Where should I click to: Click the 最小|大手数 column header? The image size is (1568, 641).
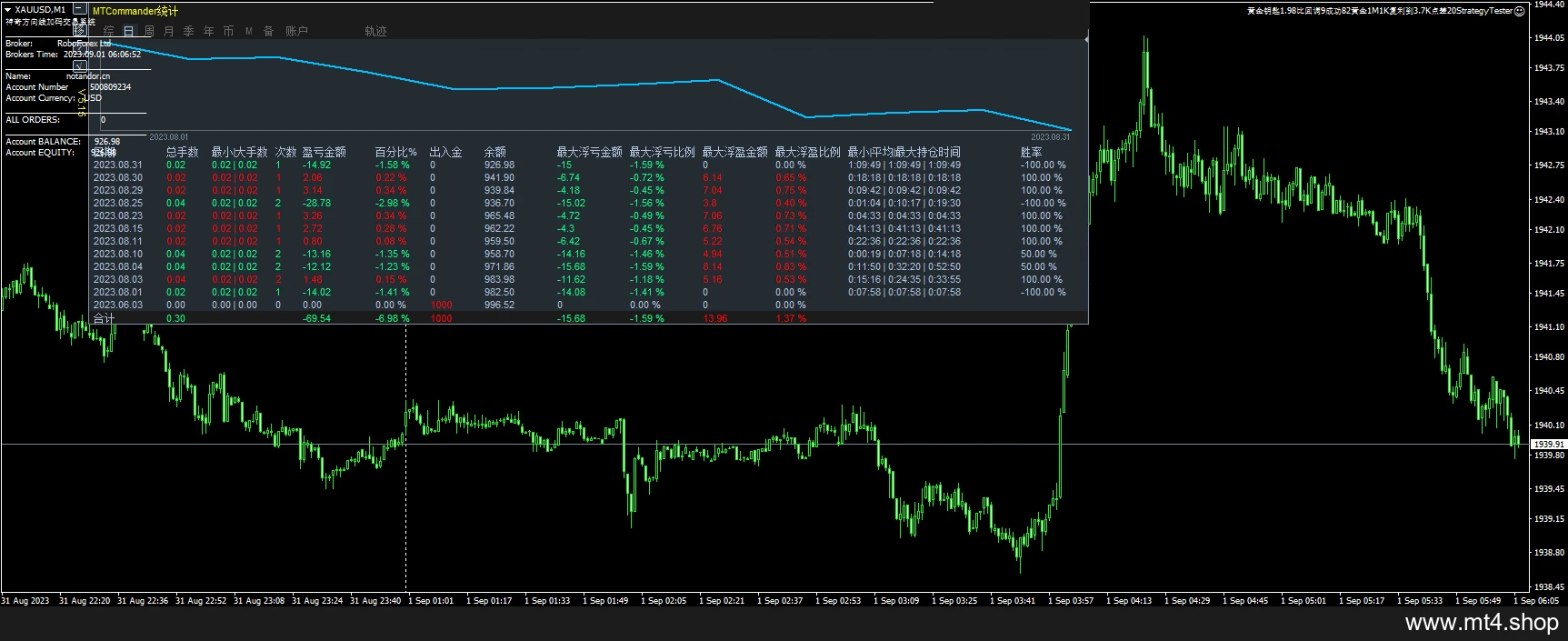(239, 152)
